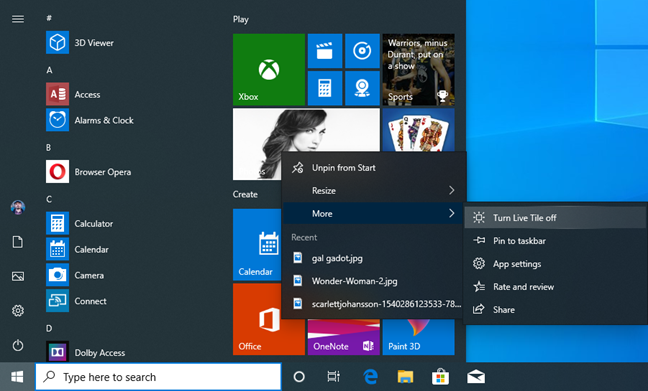
Task: Open the user account avatar
Action: pos(18,207)
